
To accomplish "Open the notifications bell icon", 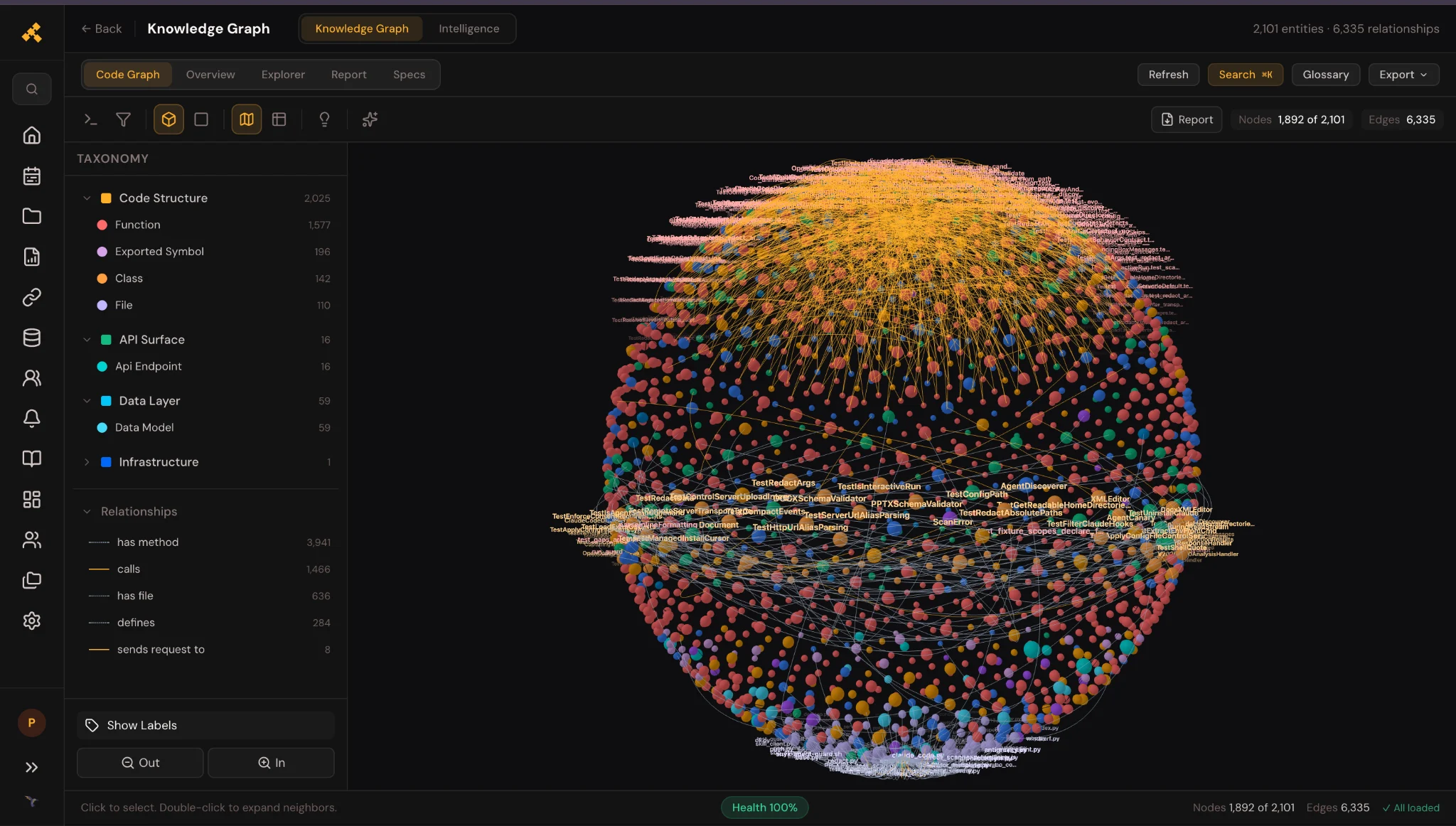I will 32,418.
